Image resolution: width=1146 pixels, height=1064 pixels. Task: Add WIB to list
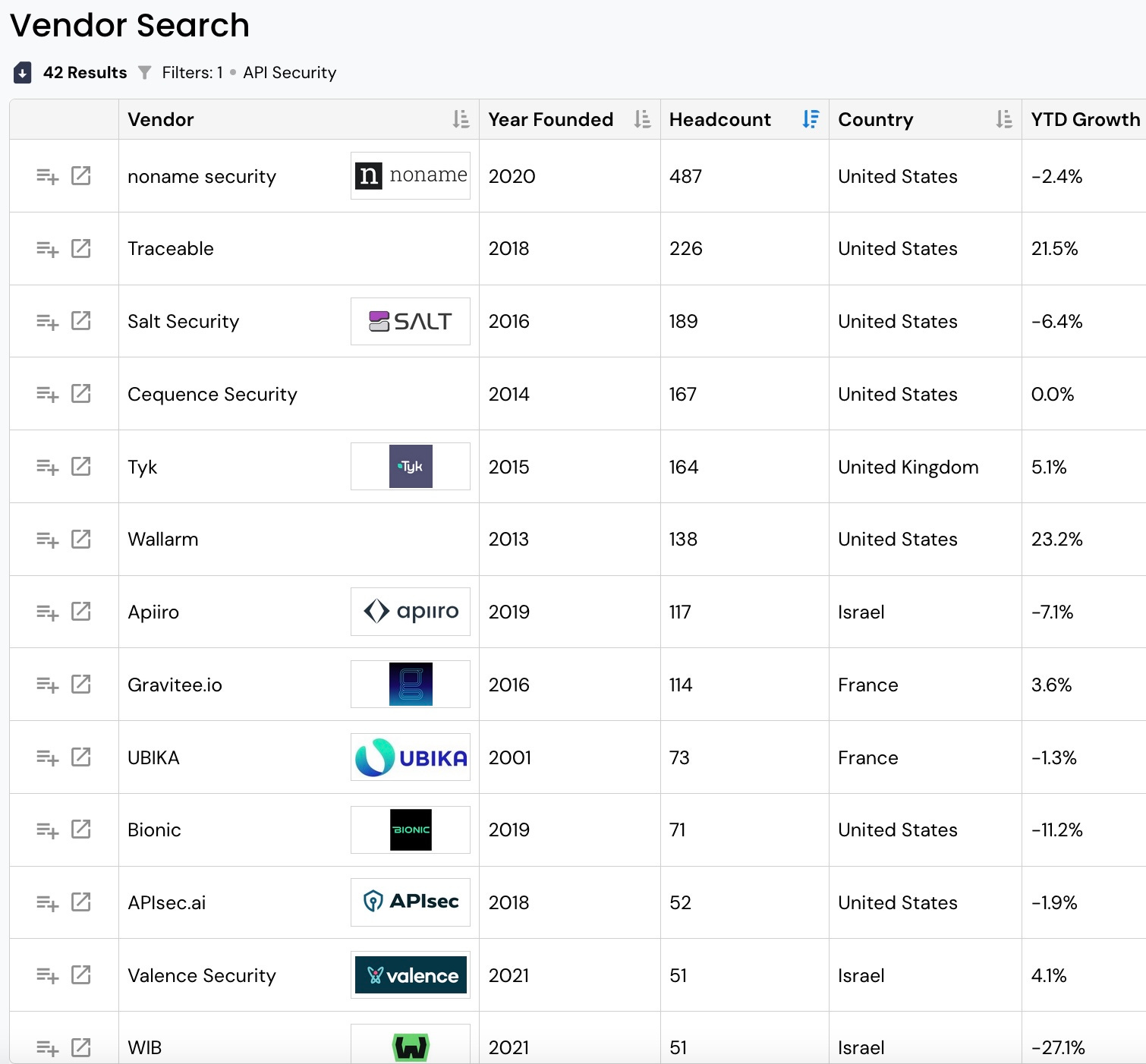(x=47, y=1049)
